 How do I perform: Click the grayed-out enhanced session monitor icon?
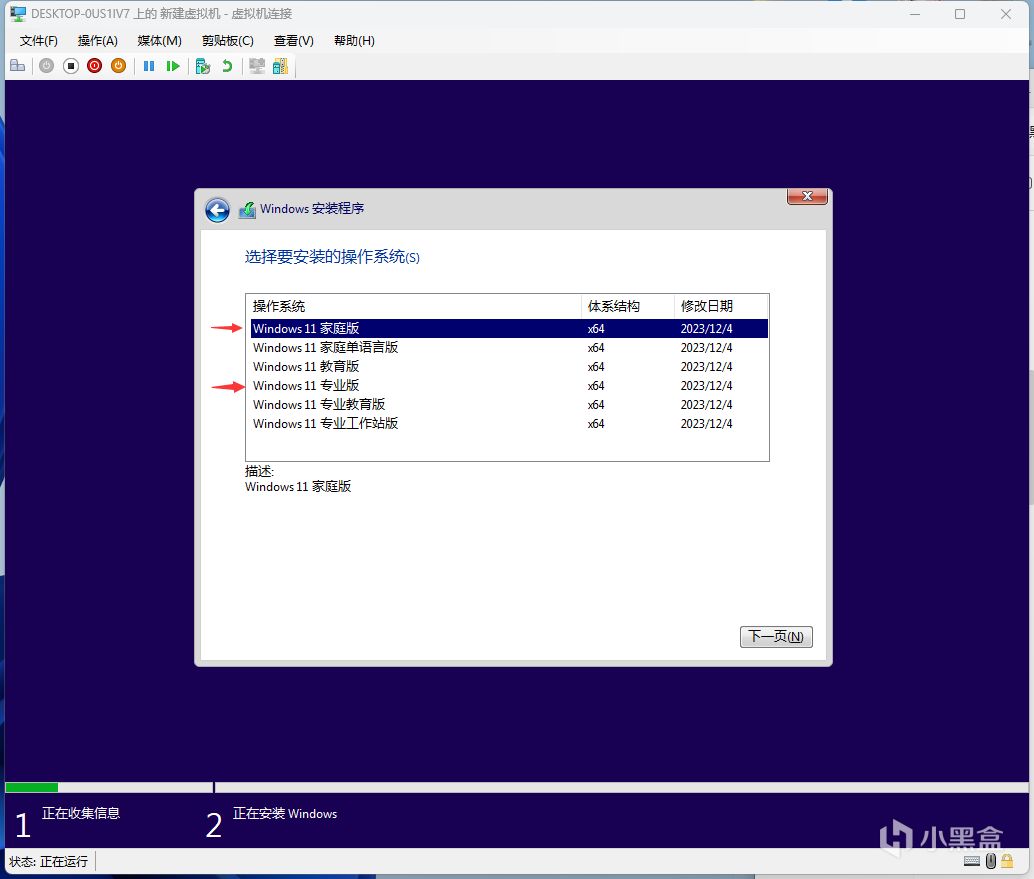[x=257, y=66]
